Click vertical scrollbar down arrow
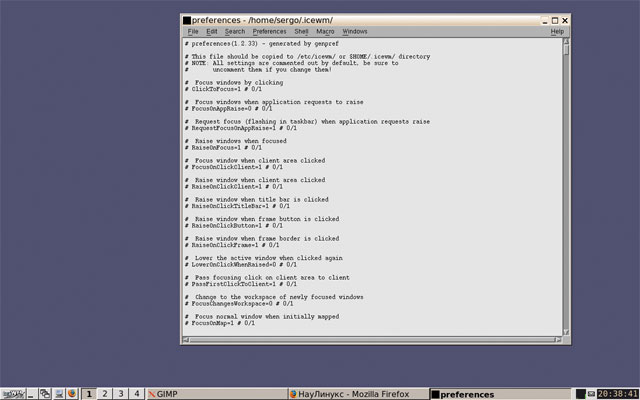This screenshot has height=400, width=640. [x=566, y=332]
